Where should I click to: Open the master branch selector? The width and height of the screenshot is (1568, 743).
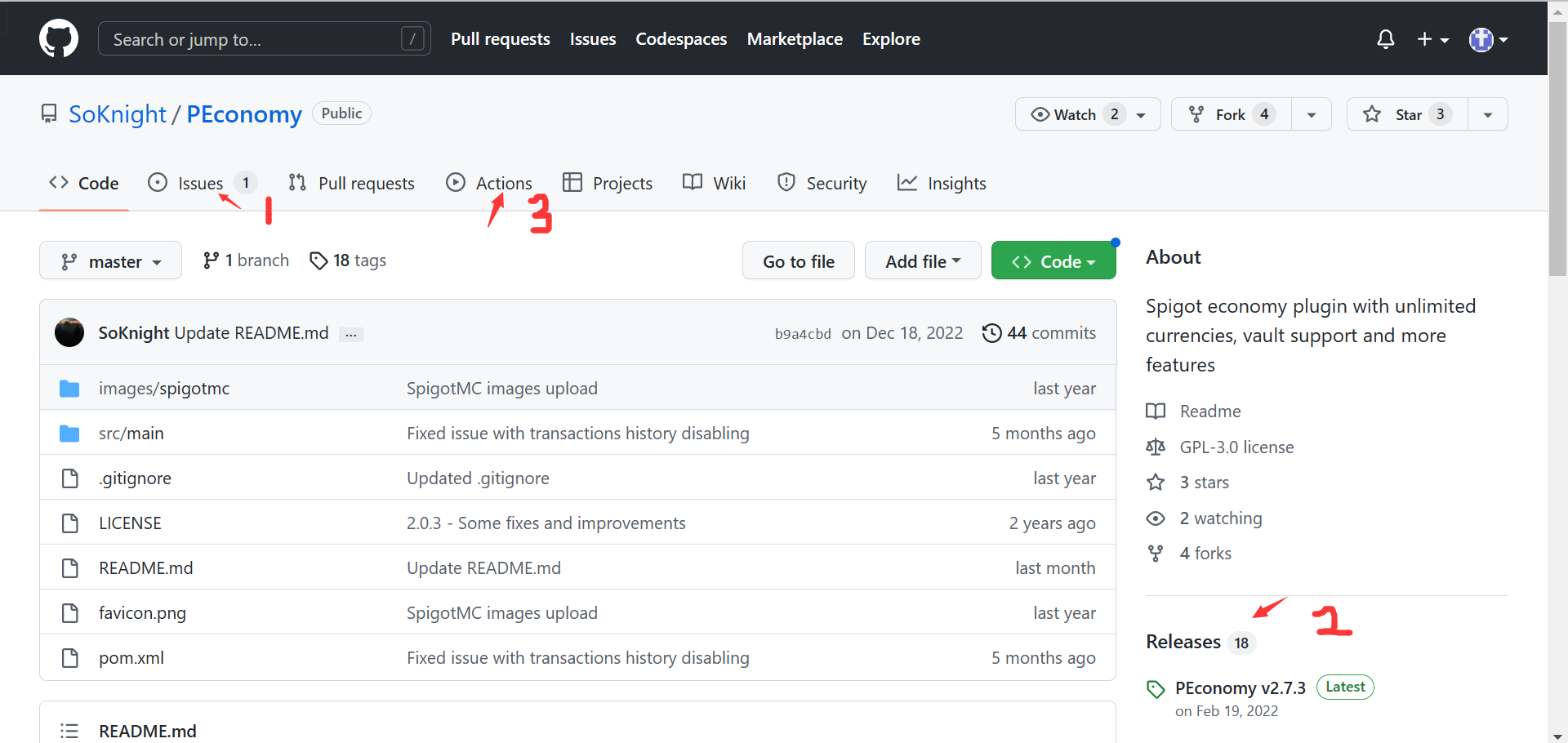coord(110,261)
